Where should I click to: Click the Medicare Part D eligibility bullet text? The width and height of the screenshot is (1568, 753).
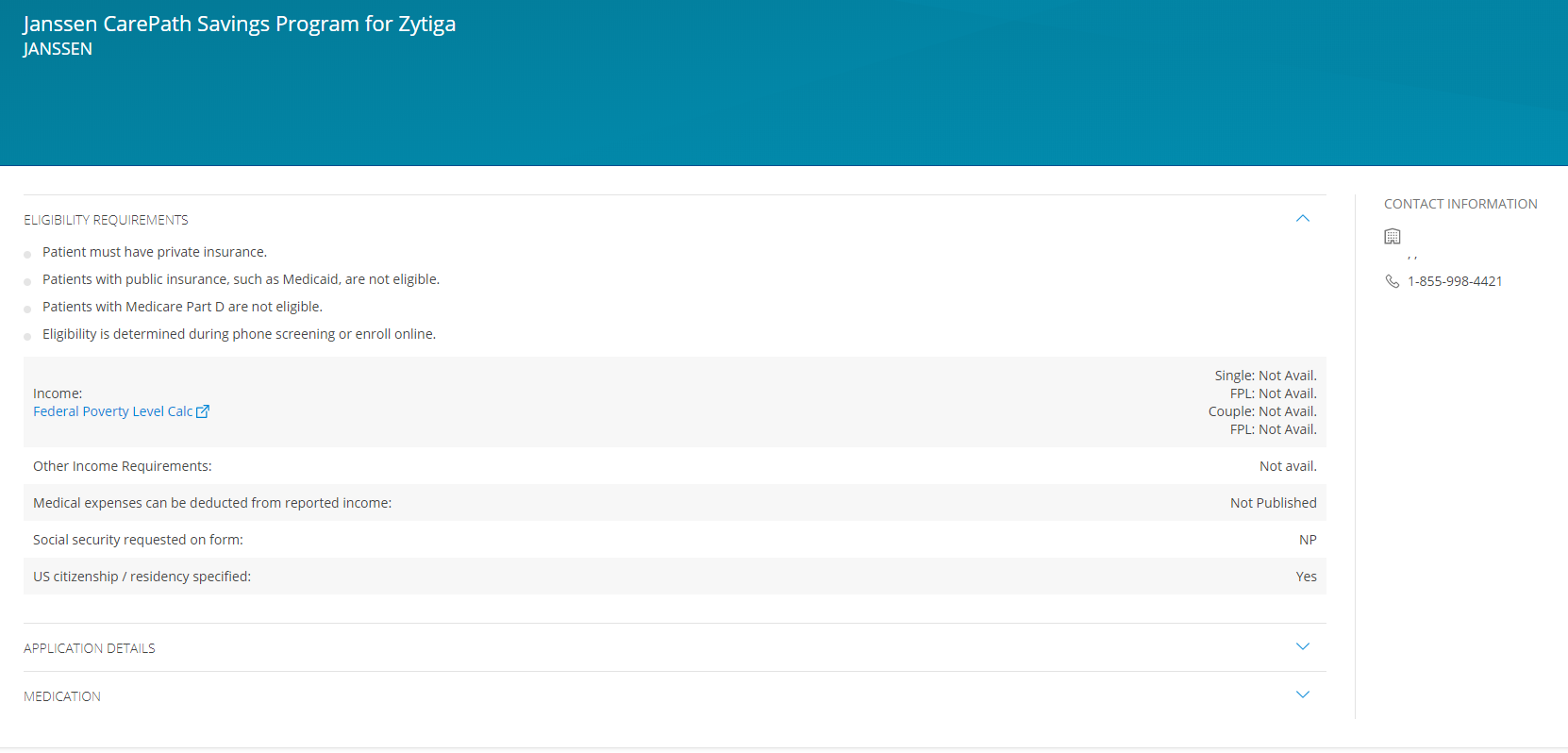click(182, 307)
